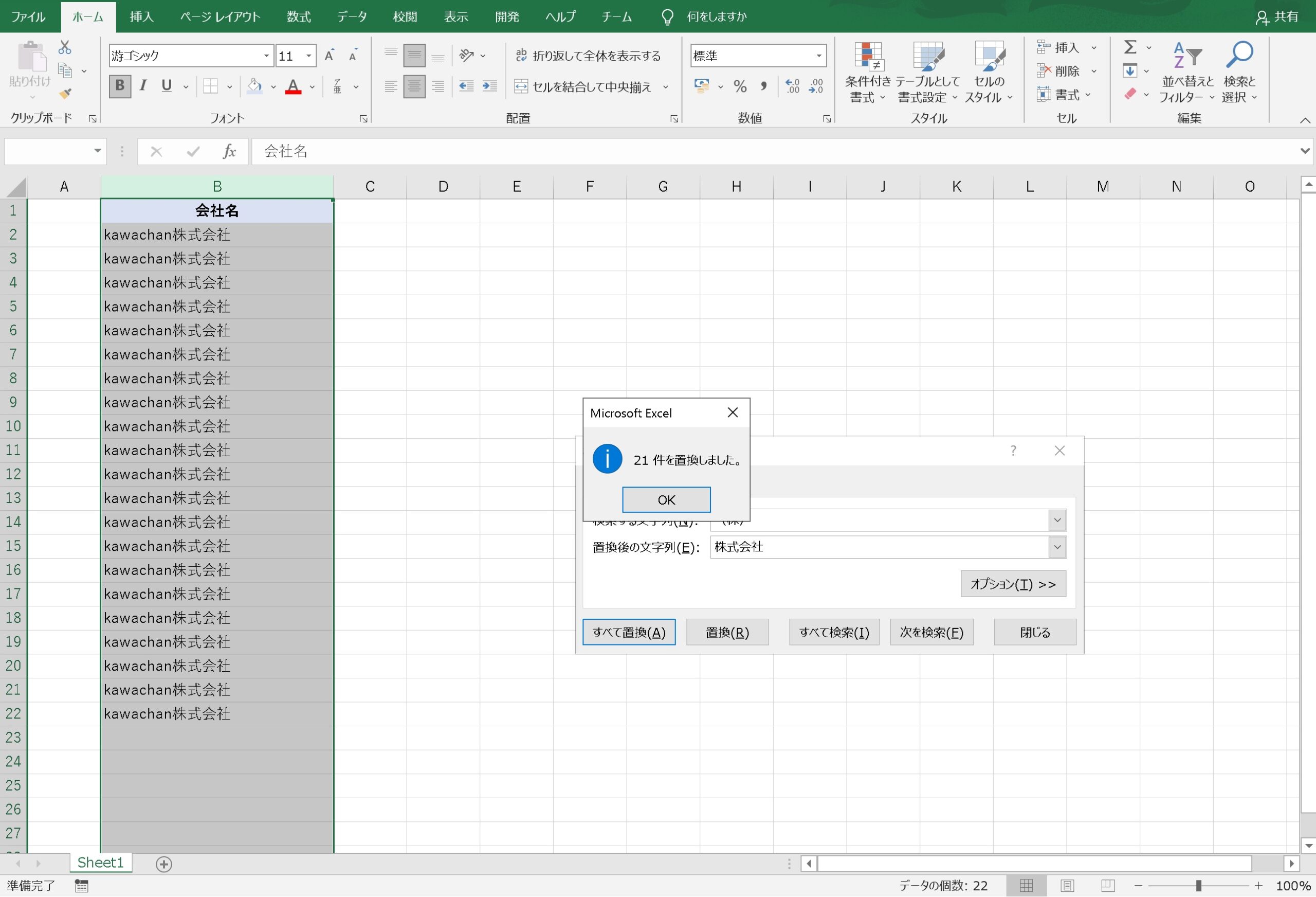
Task: Open セルのスタイル cell styles
Action: (x=989, y=73)
